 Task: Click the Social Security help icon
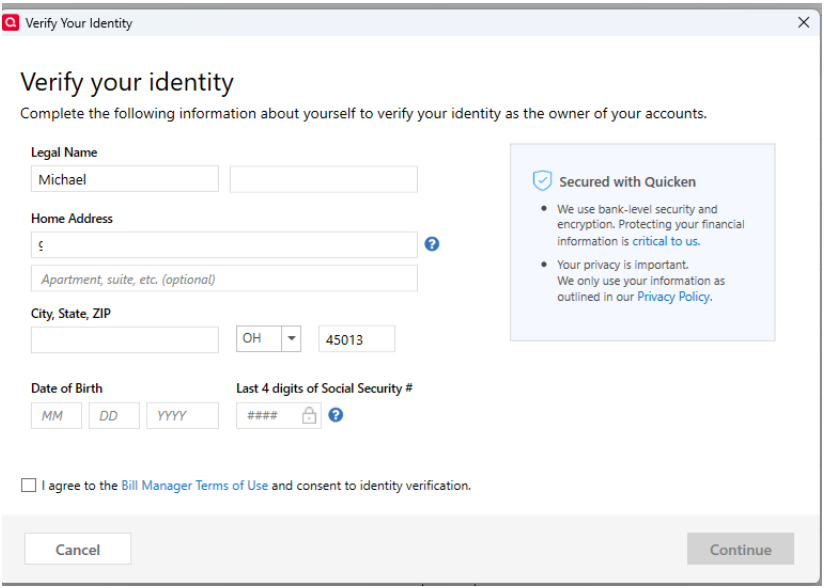pos(336,415)
